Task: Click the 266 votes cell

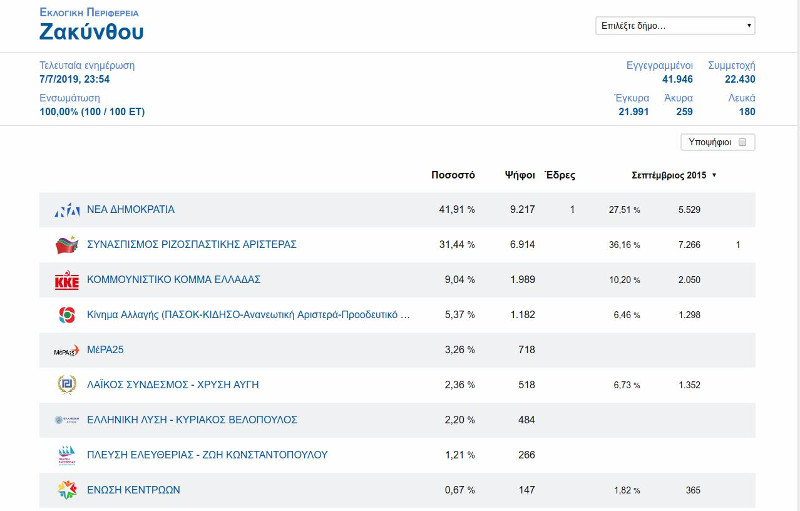Action: coord(527,455)
